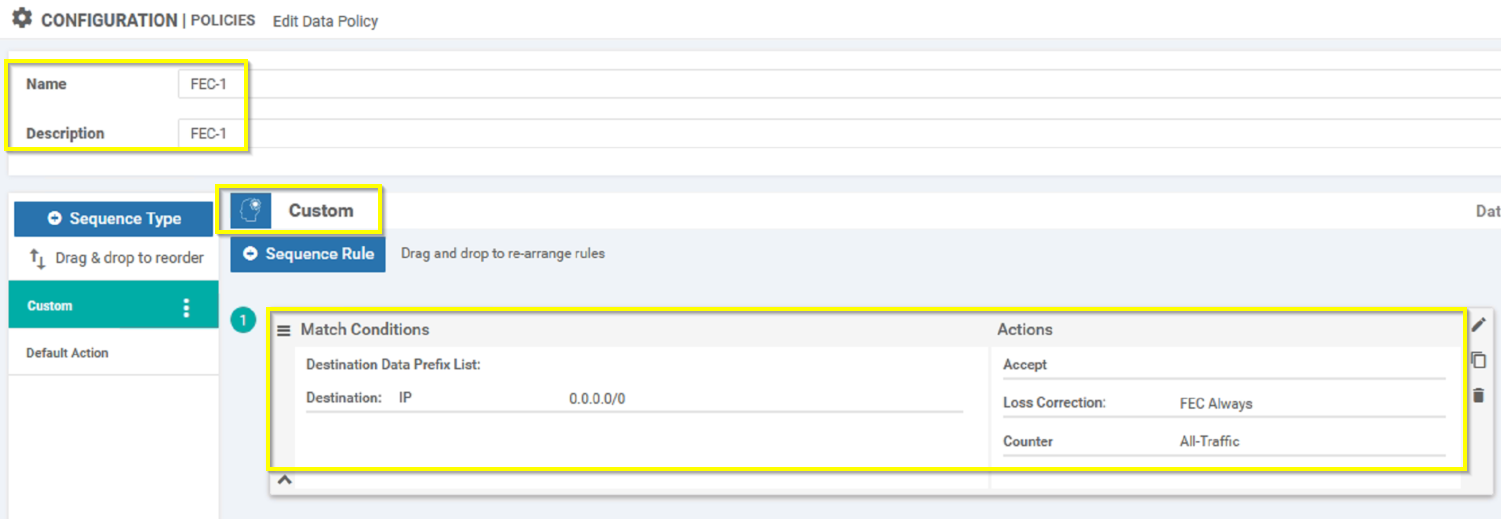Edit rule 1 with pencil icon
This screenshot has height=519, width=1501.
(1478, 324)
